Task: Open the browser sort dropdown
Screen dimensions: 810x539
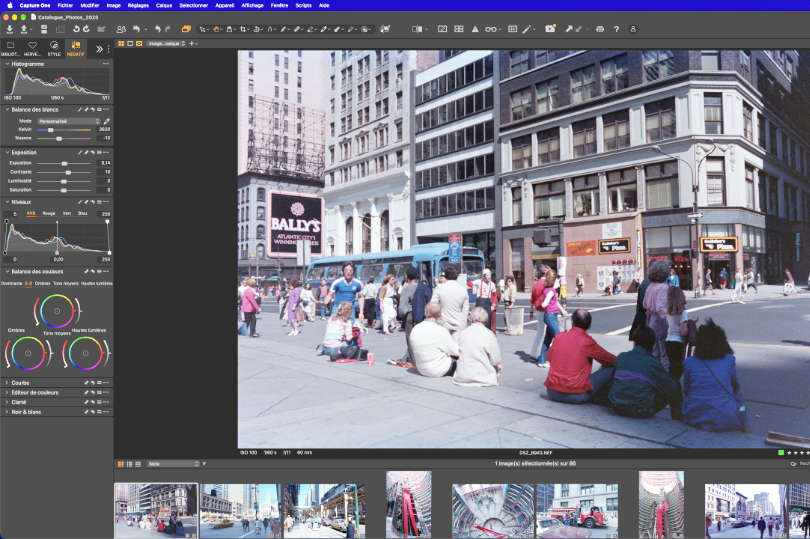Action: point(174,464)
